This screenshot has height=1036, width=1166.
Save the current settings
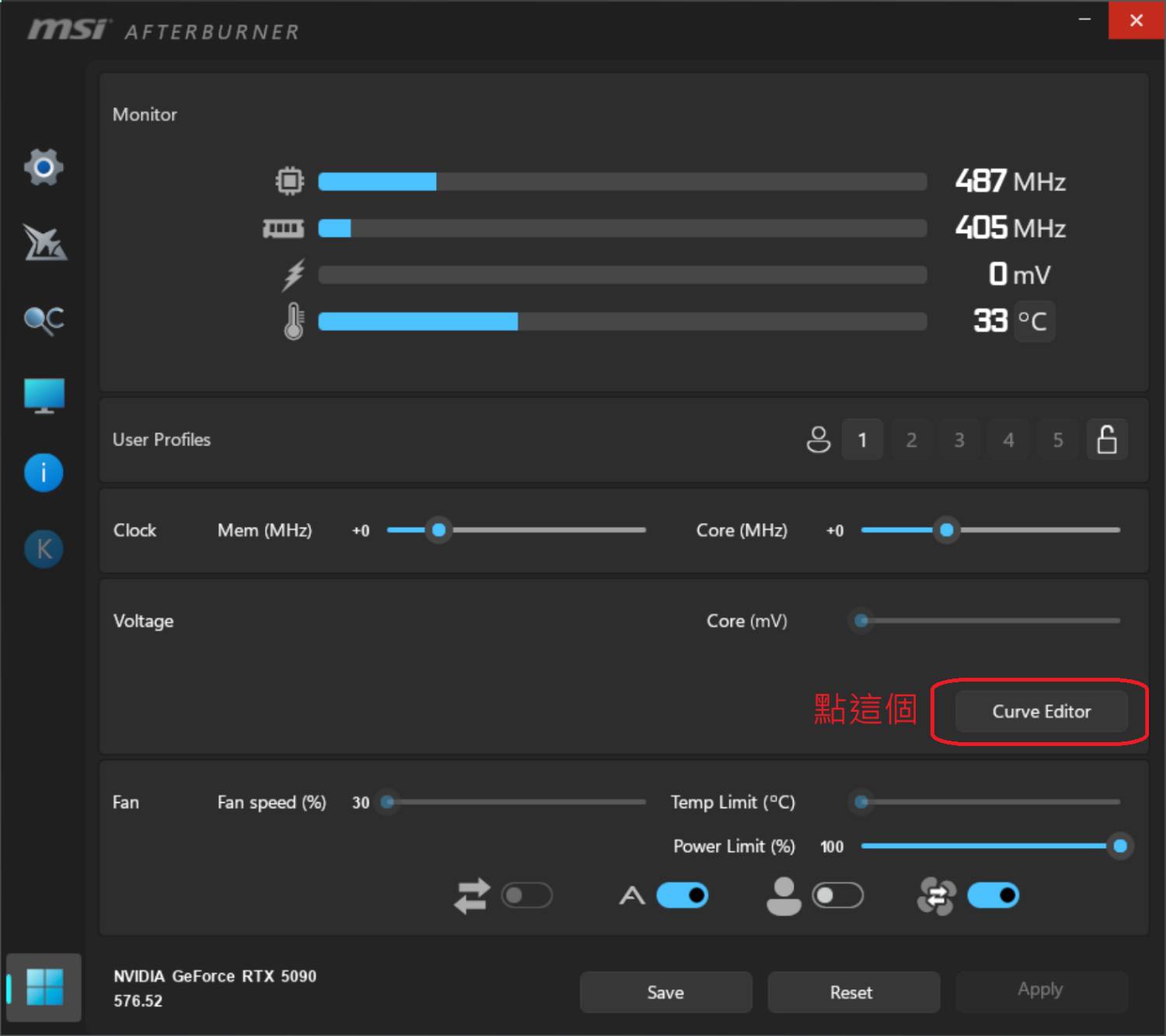pyautogui.click(x=666, y=992)
